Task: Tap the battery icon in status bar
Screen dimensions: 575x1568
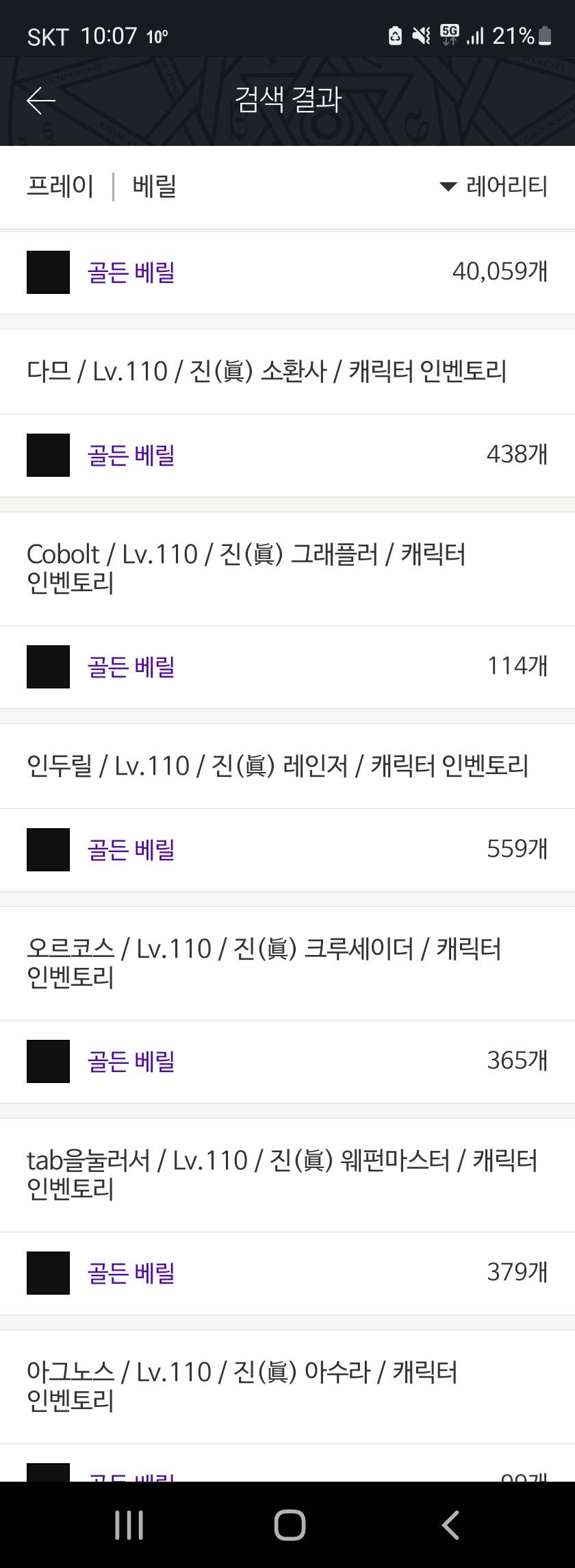Action: click(x=546, y=36)
